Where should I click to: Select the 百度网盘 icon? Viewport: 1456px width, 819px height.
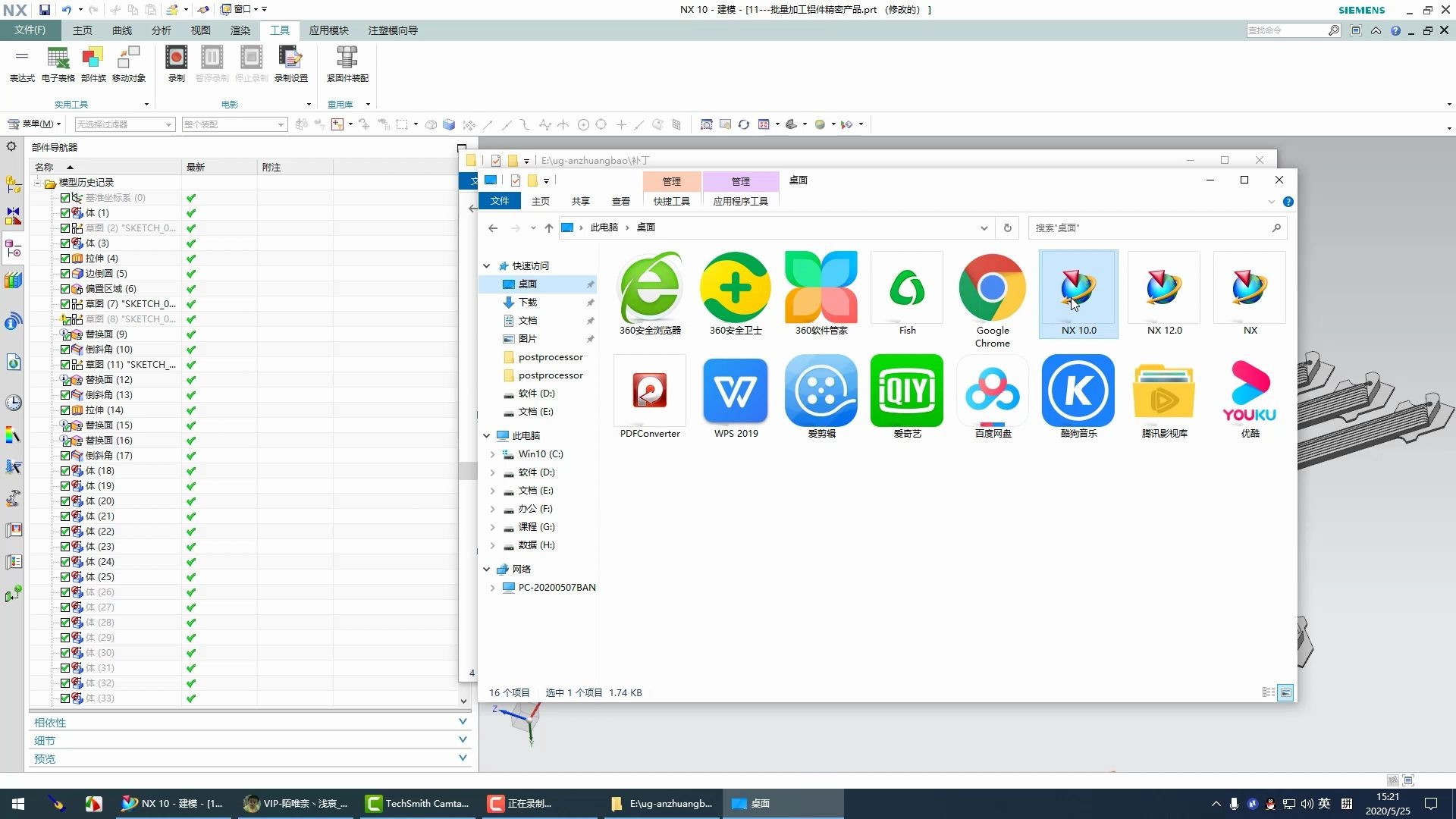tap(993, 397)
